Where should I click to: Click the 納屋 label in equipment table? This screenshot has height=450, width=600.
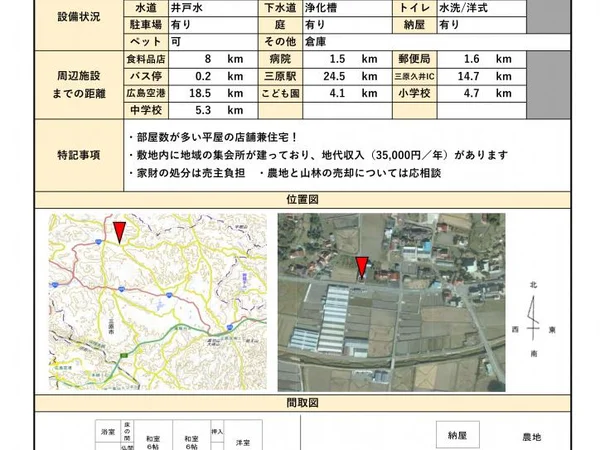coord(415,25)
